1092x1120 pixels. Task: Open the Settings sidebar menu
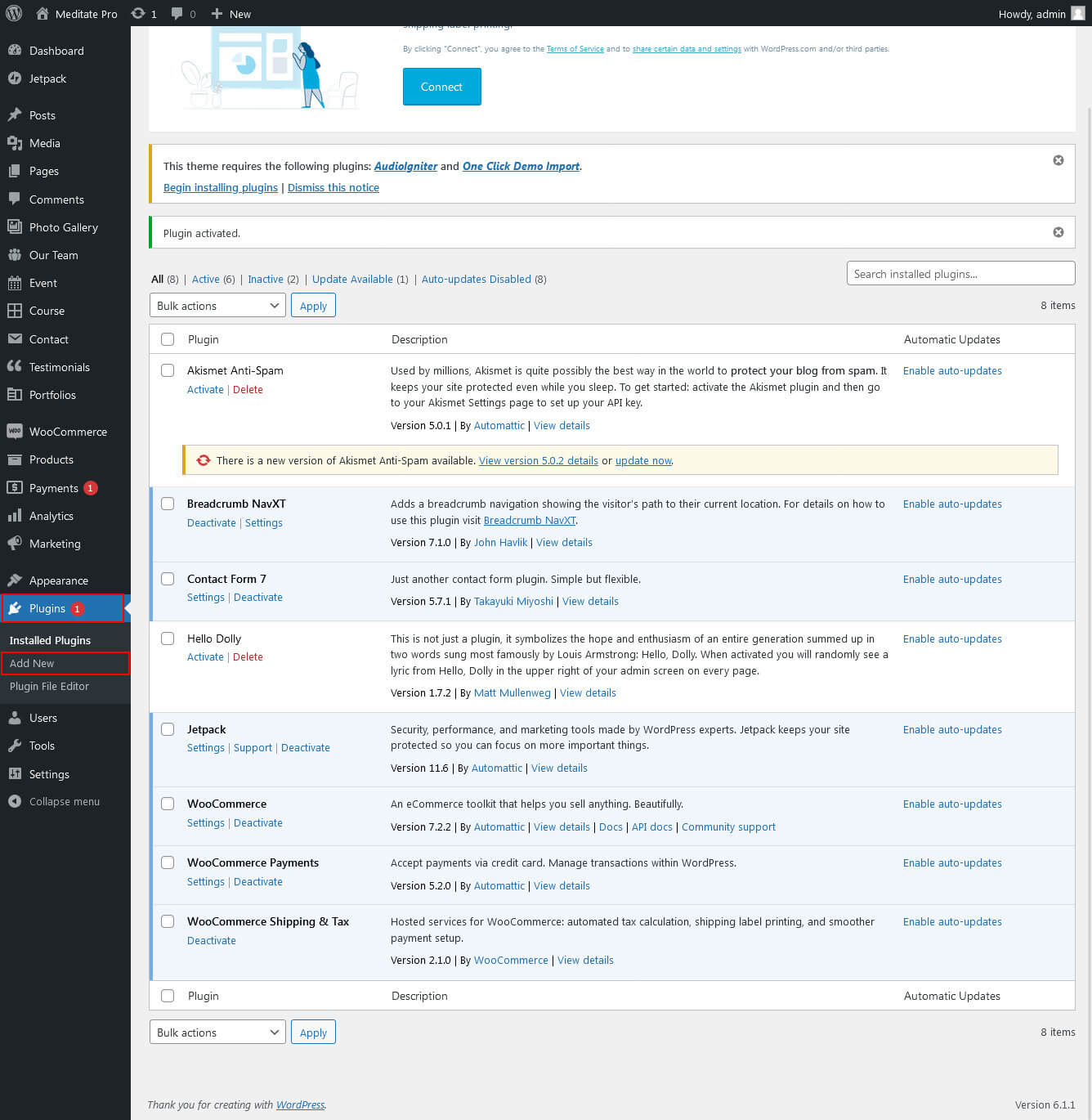pyautogui.click(x=49, y=774)
